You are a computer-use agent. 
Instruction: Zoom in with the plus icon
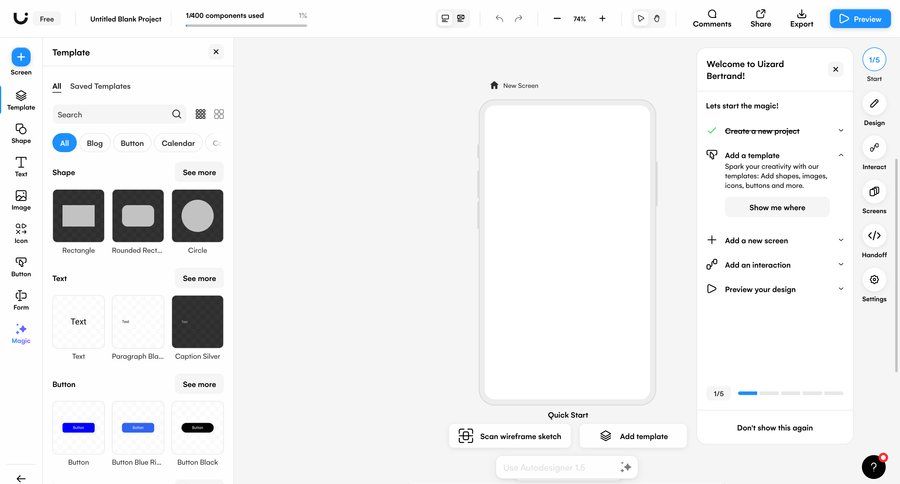(602, 18)
